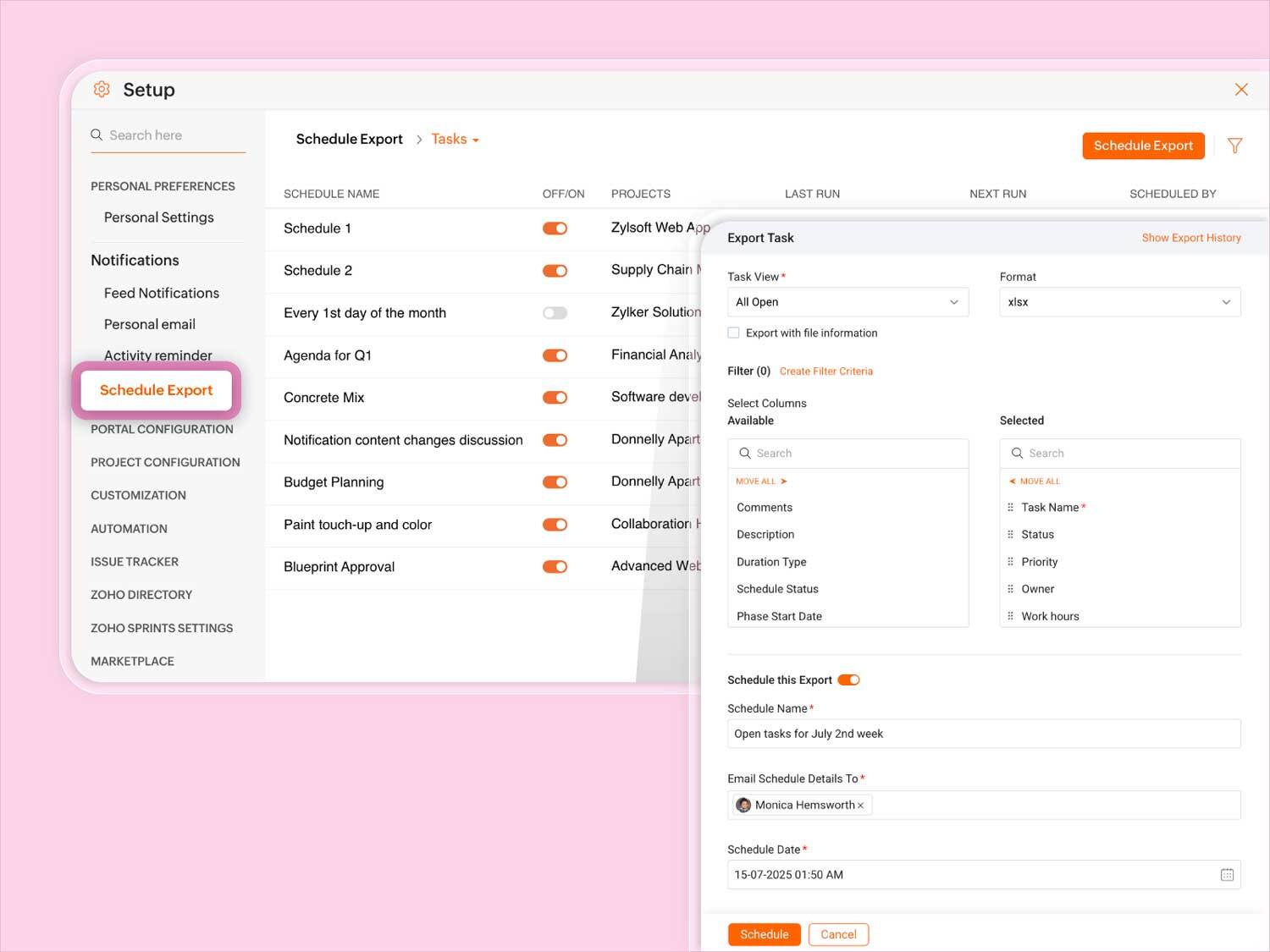Open MARKETPLACE section
Viewport: 1270px width, 952px height.
click(132, 661)
